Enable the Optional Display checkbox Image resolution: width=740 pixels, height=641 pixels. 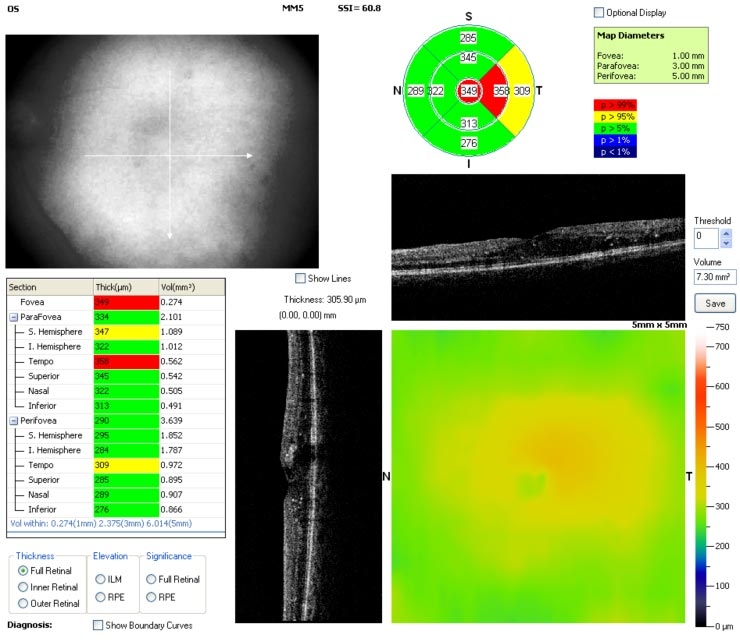tap(599, 13)
